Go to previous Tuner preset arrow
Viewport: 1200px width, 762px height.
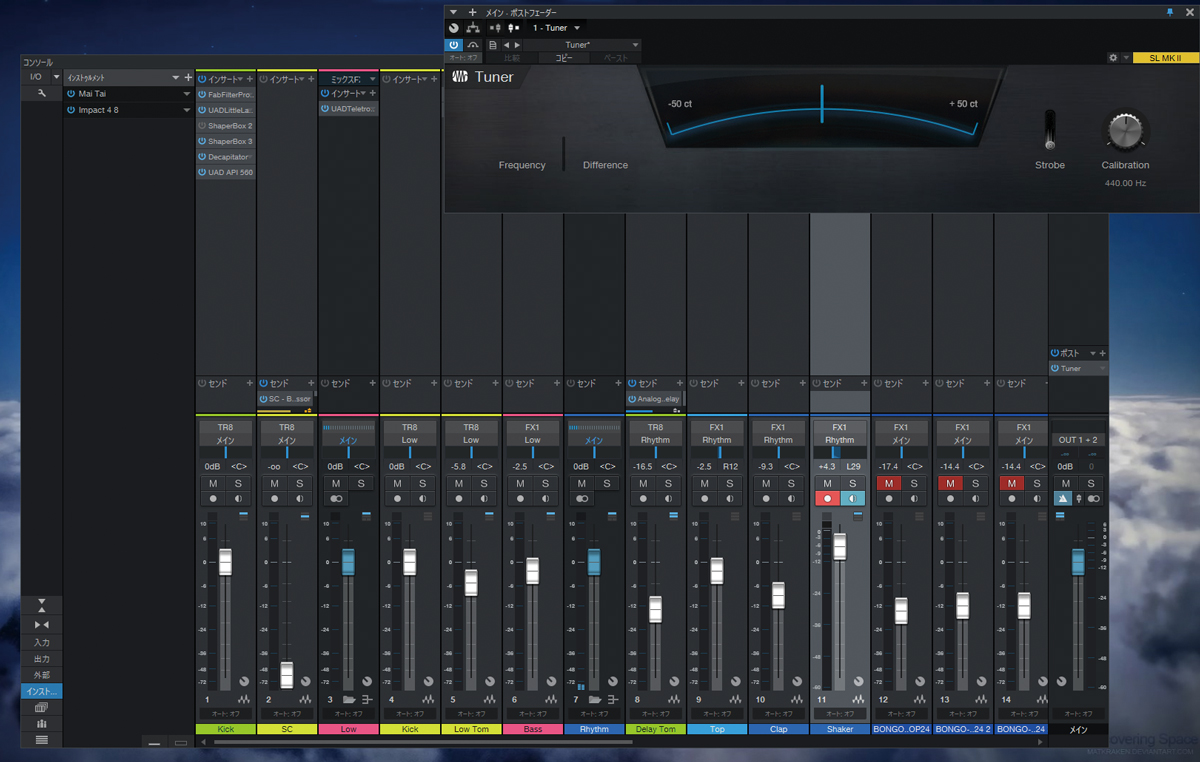[507, 45]
